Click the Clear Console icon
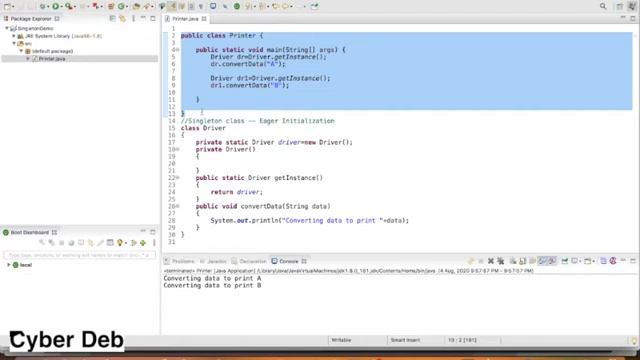This screenshot has height=360, width=640. pyautogui.click(x=513, y=261)
